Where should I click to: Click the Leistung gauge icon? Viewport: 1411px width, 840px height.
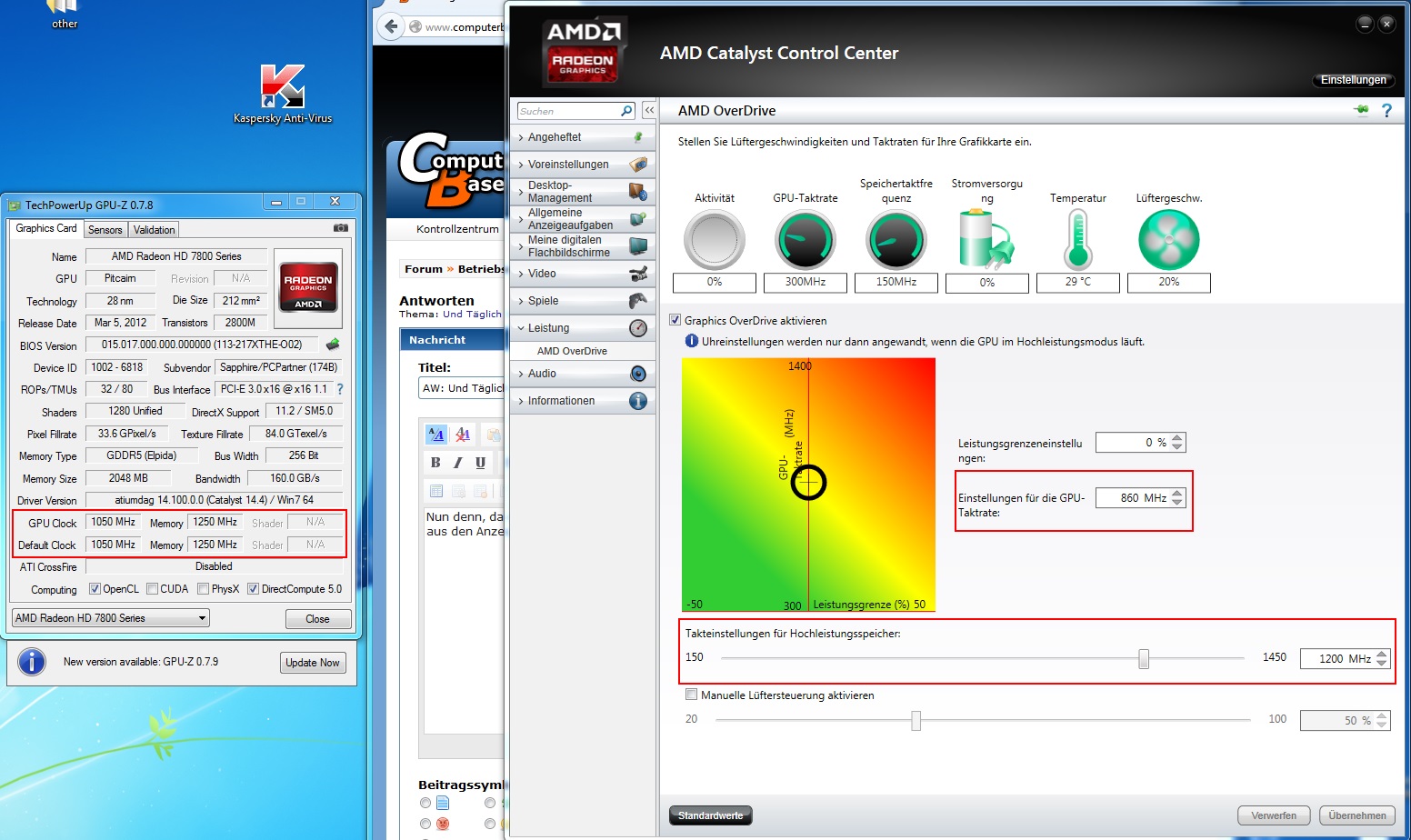638,328
